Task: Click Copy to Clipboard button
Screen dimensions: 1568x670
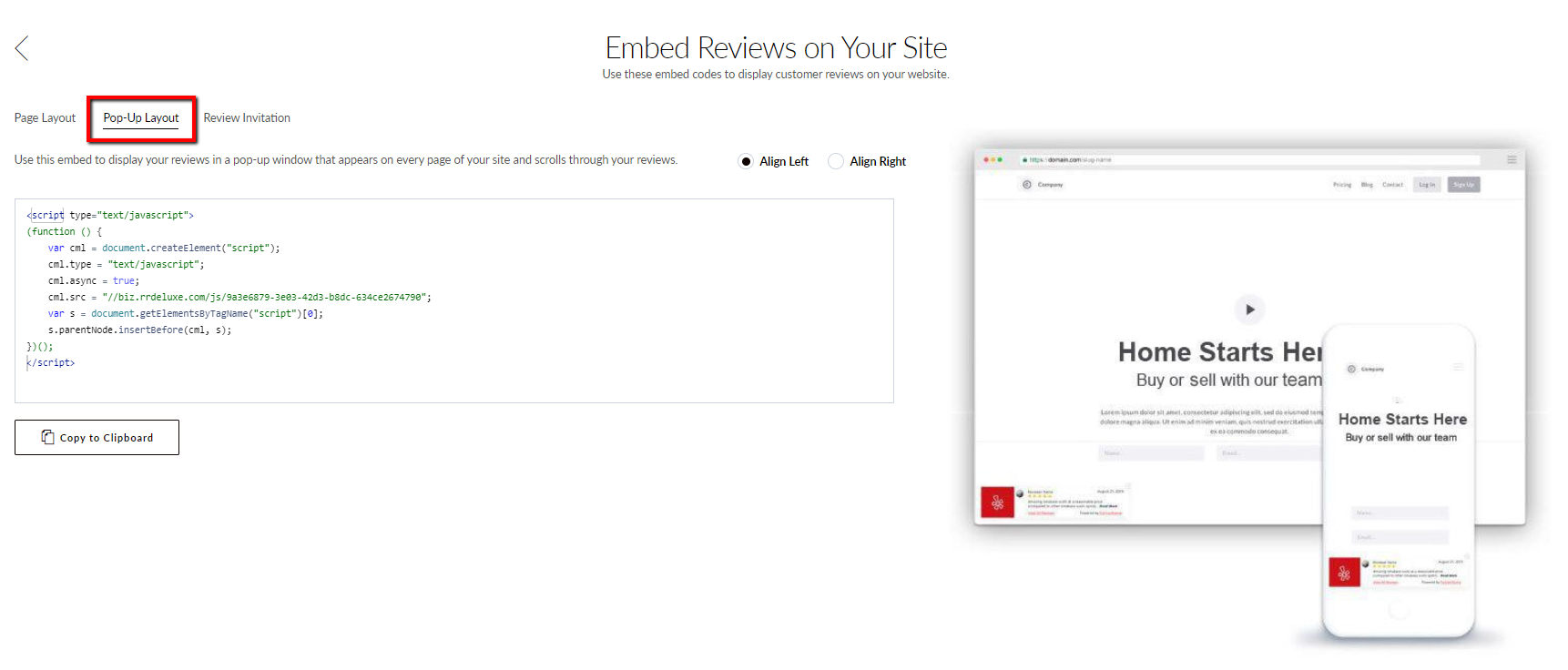Action: (97, 437)
